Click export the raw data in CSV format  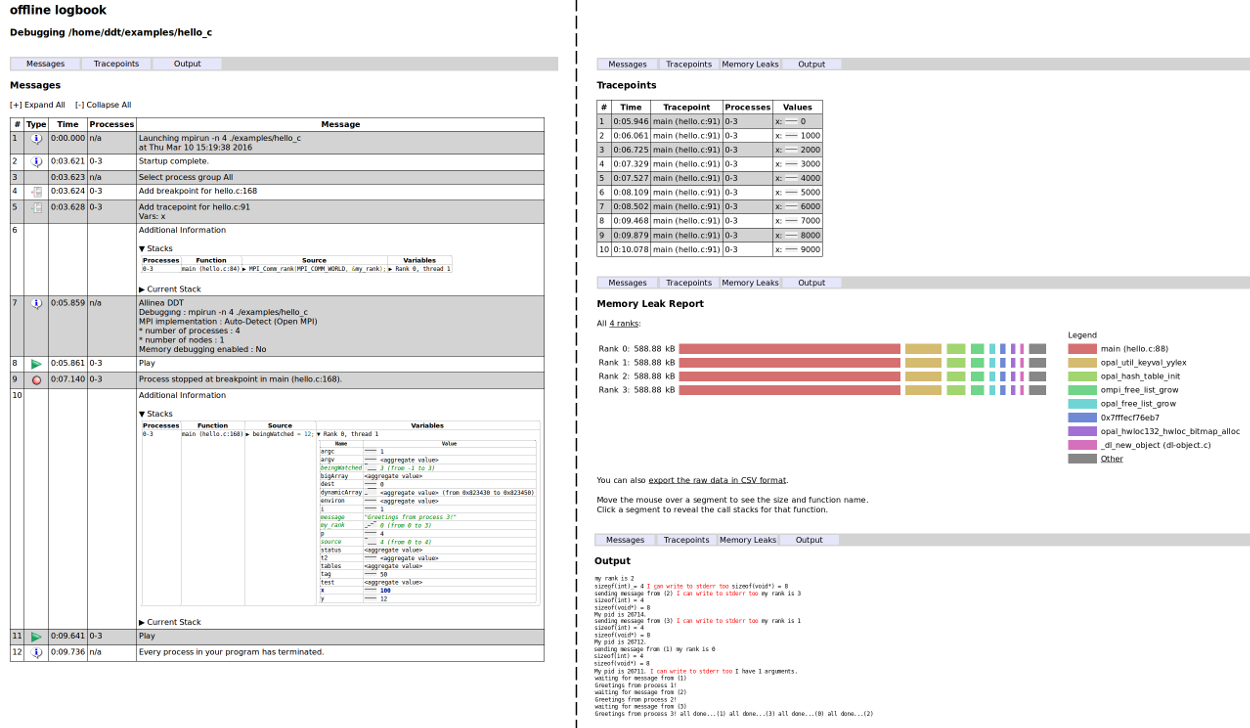(717, 480)
